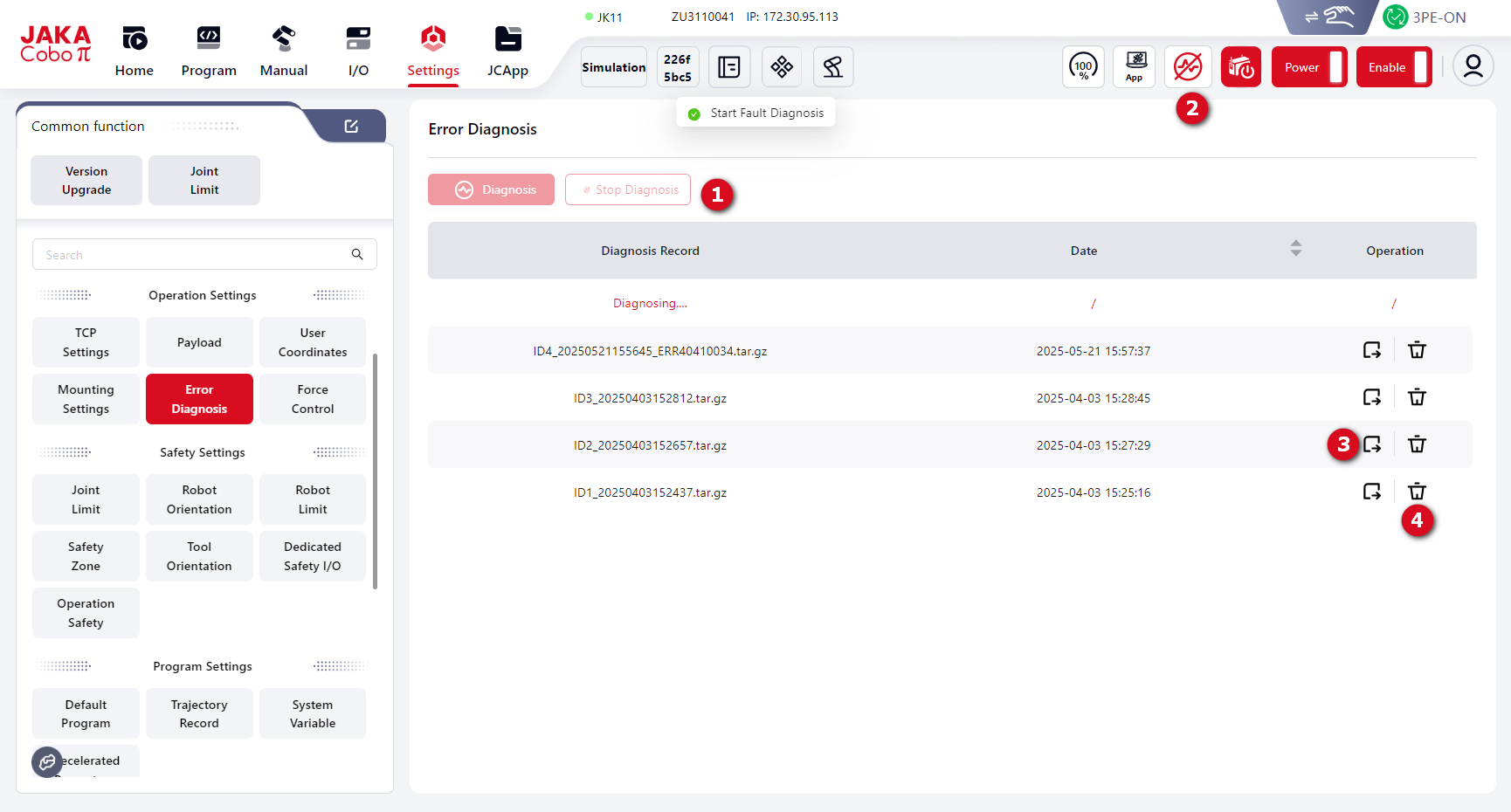Open the robot arm model icon
Image resolution: width=1511 pixels, height=812 pixels.
tap(832, 66)
